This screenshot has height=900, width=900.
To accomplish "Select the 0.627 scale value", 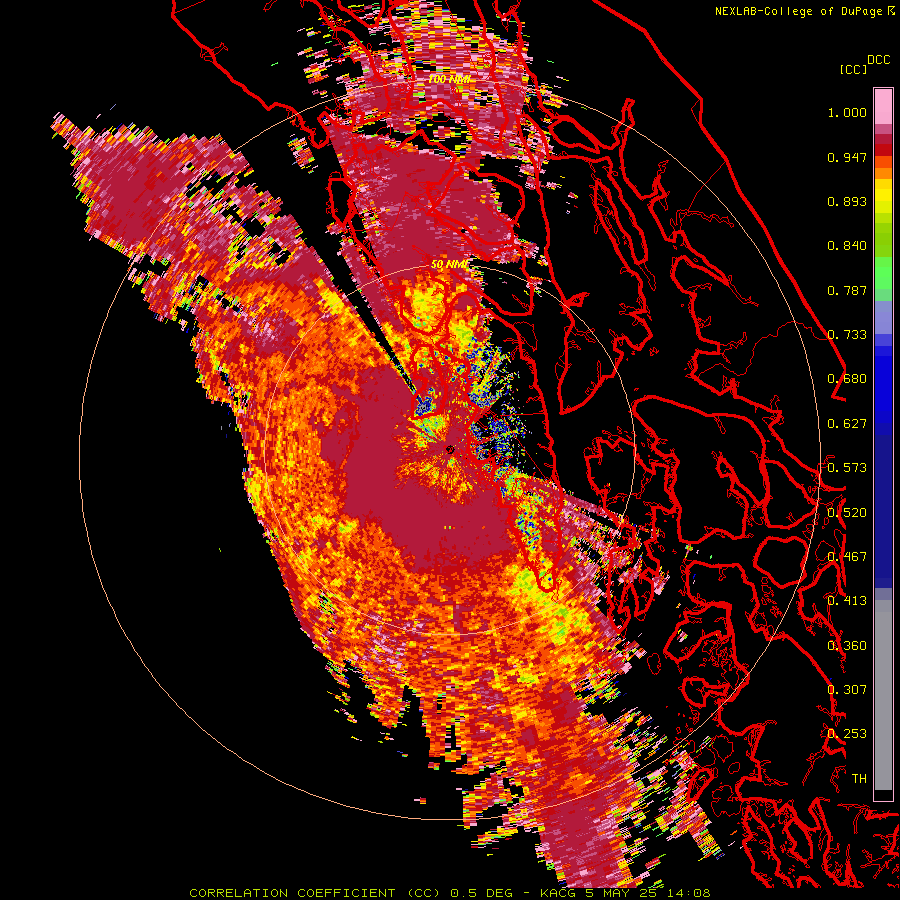I will coord(847,424).
